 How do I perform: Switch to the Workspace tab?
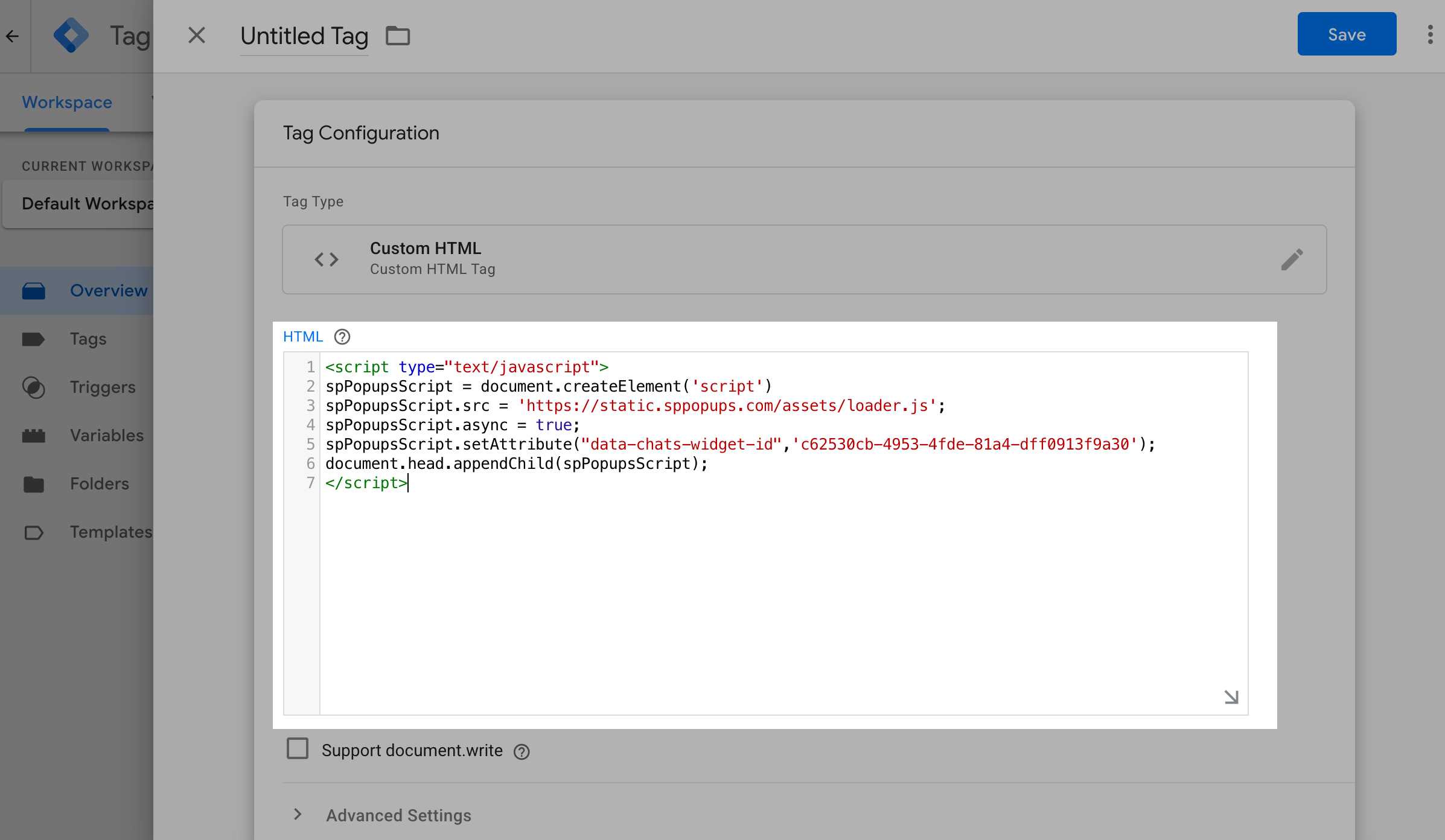pos(67,103)
